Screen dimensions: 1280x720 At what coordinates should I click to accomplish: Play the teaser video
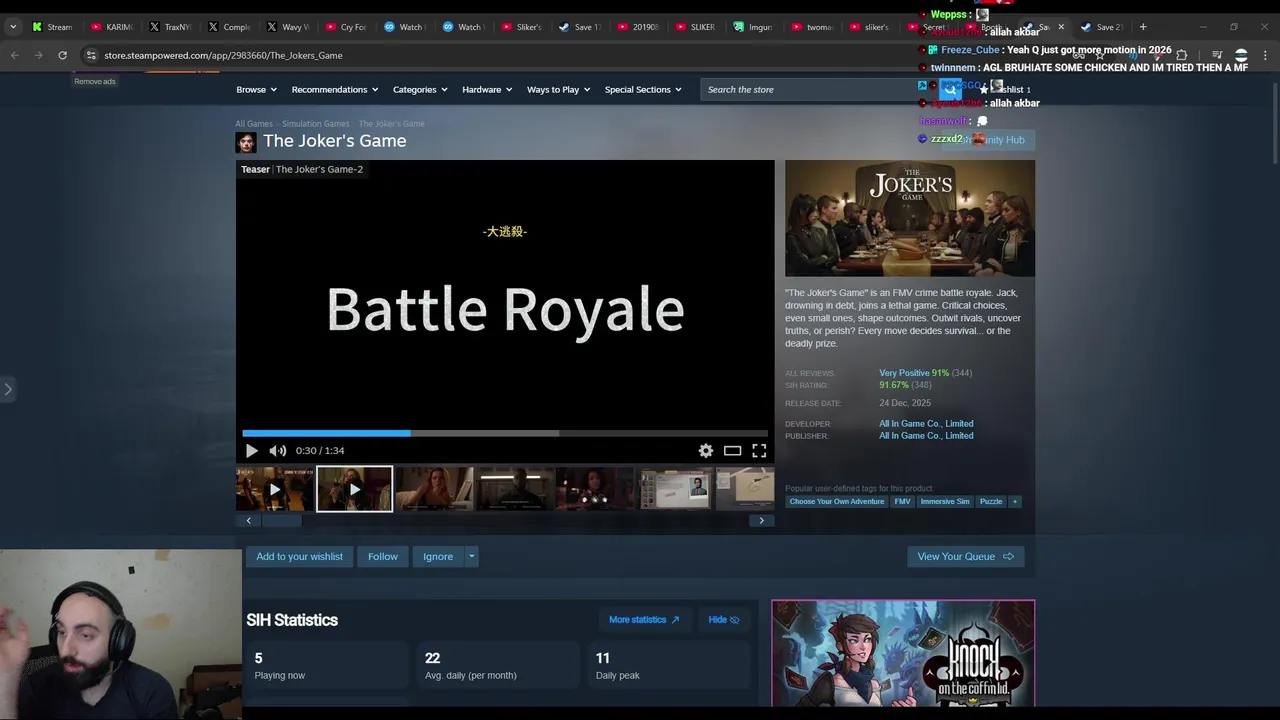(x=252, y=451)
